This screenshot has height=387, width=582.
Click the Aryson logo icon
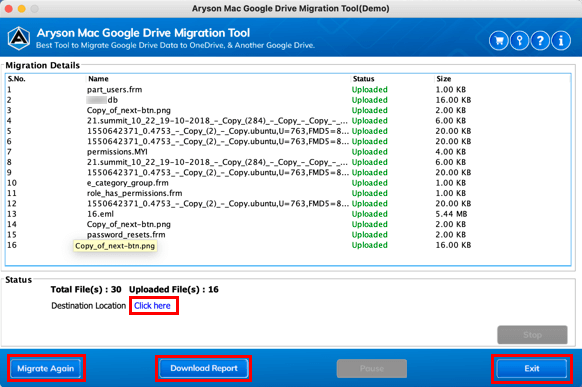(19, 39)
